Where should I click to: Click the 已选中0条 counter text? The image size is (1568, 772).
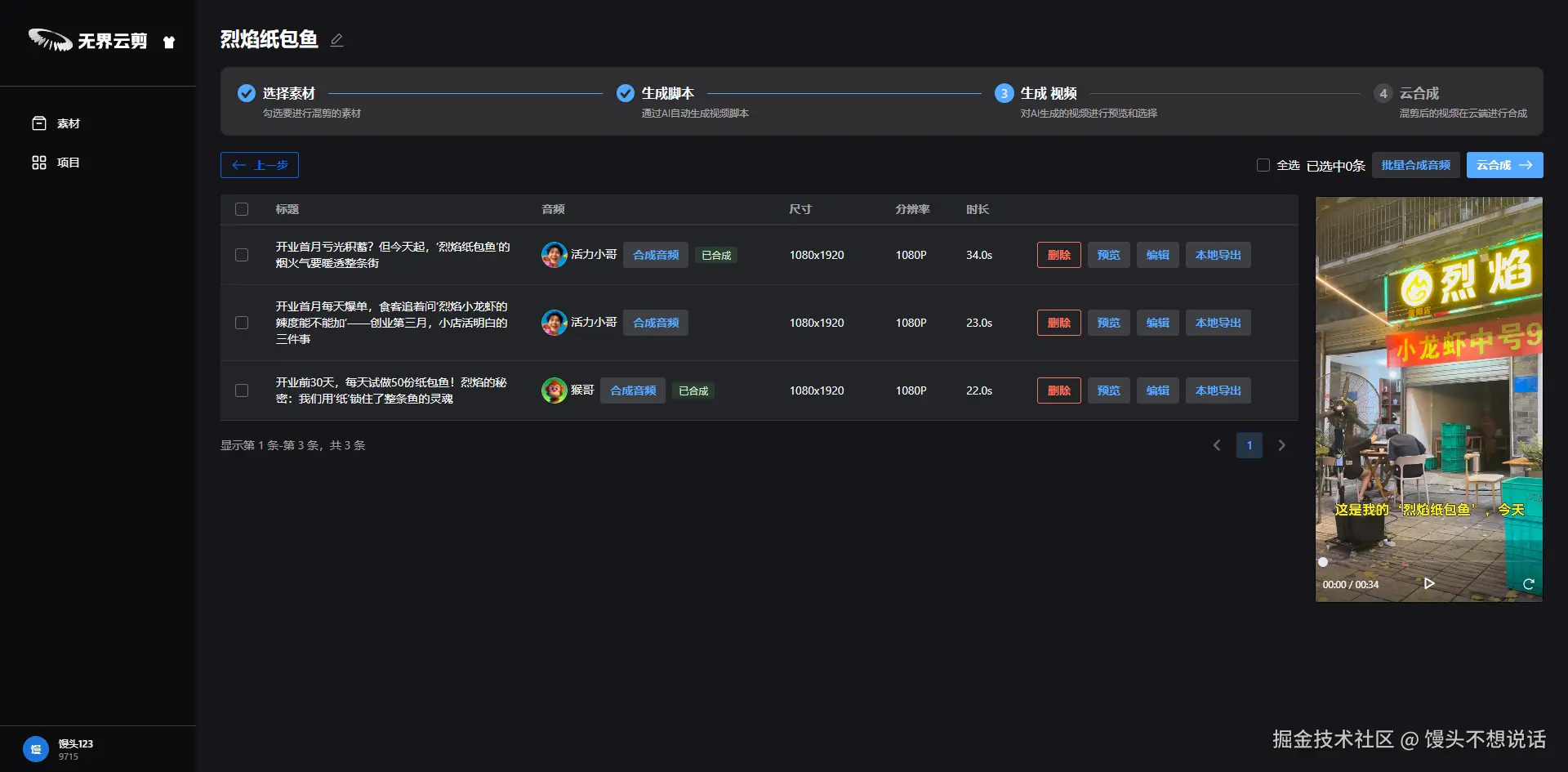point(1336,166)
